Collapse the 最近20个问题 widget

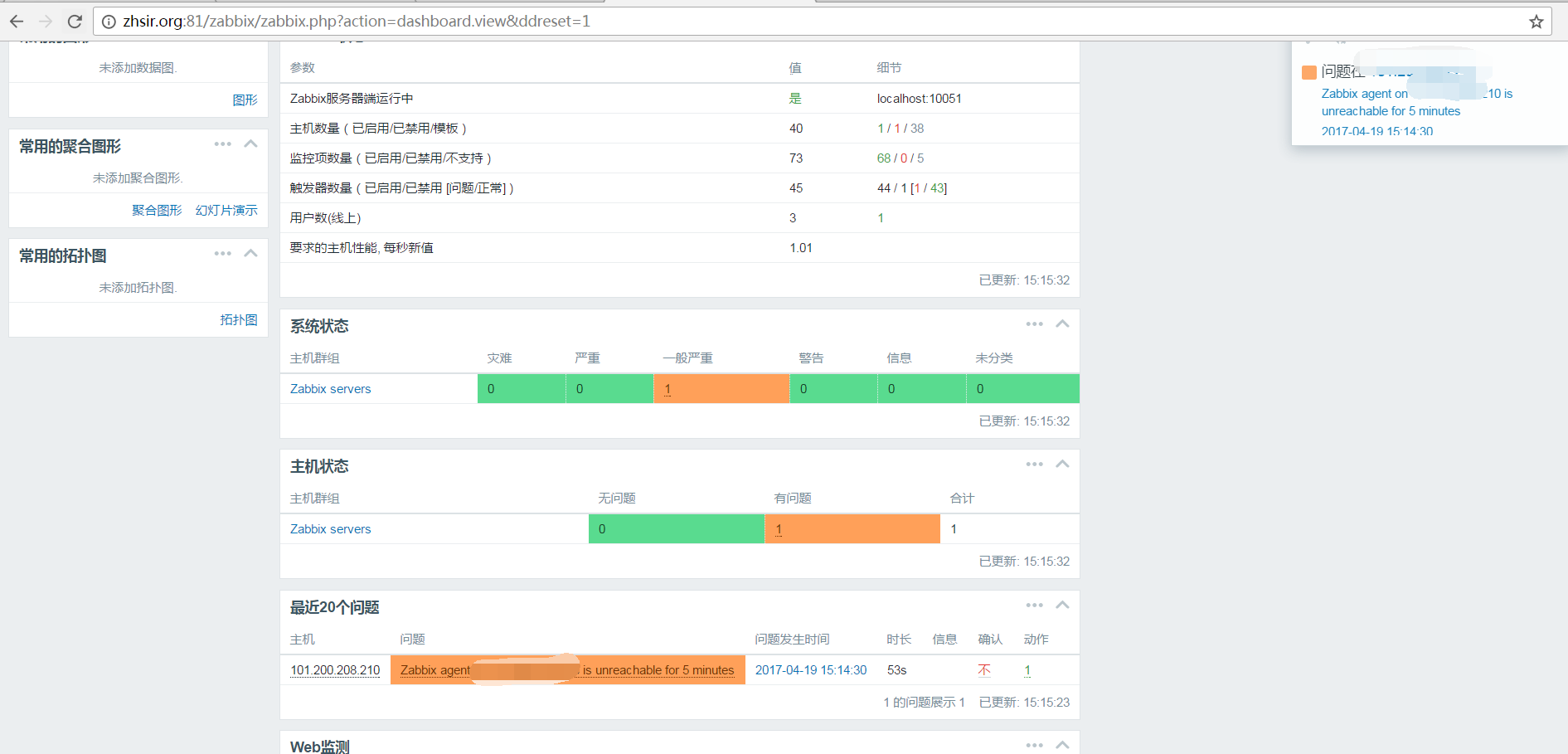click(x=1062, y=606)
